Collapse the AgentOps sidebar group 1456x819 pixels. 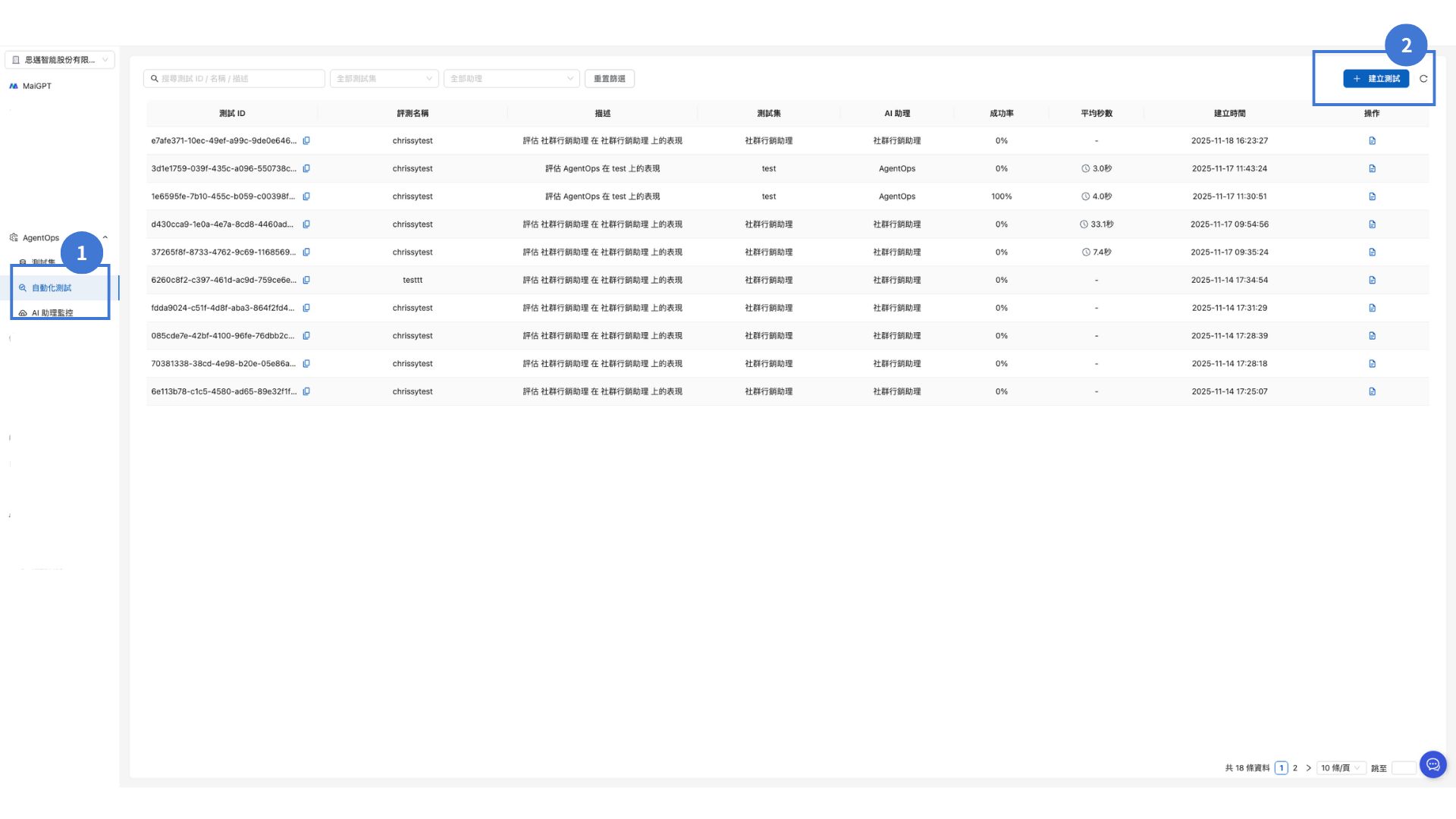click(x=105, y=237)
